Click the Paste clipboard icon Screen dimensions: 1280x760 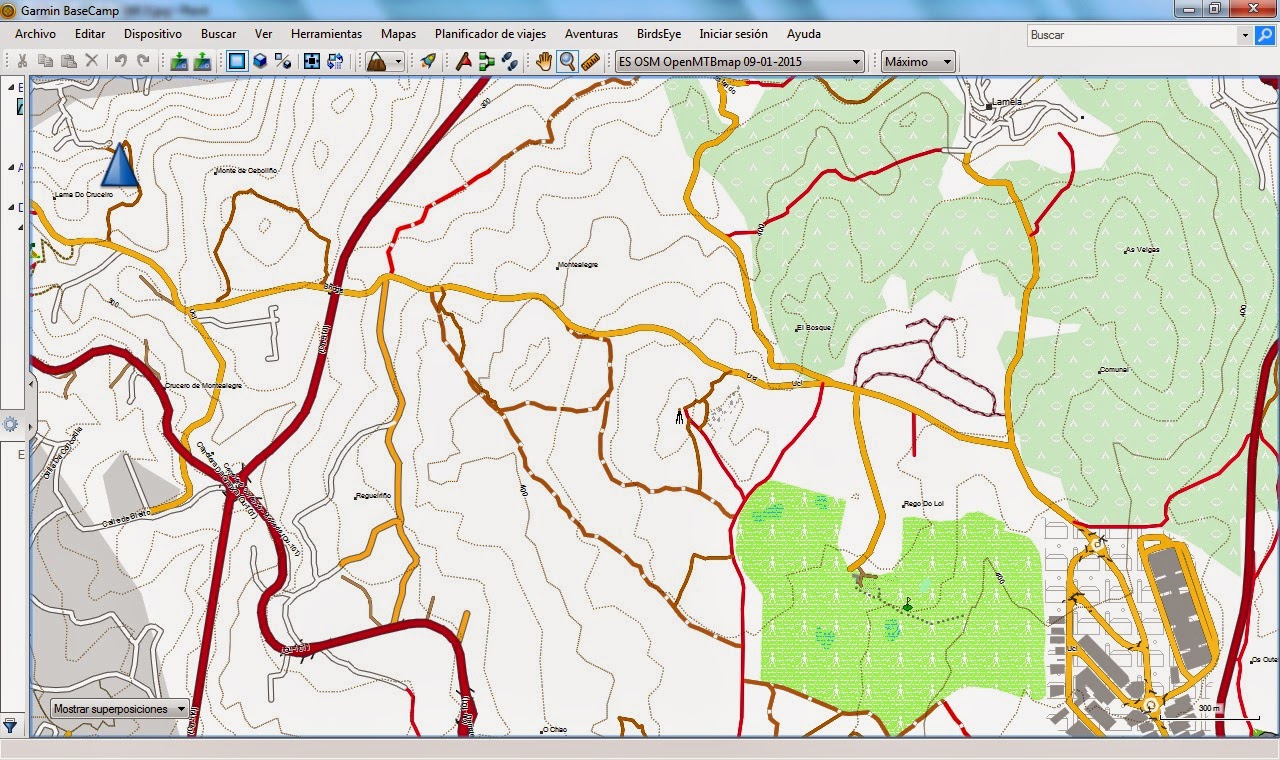pos(68,61)
